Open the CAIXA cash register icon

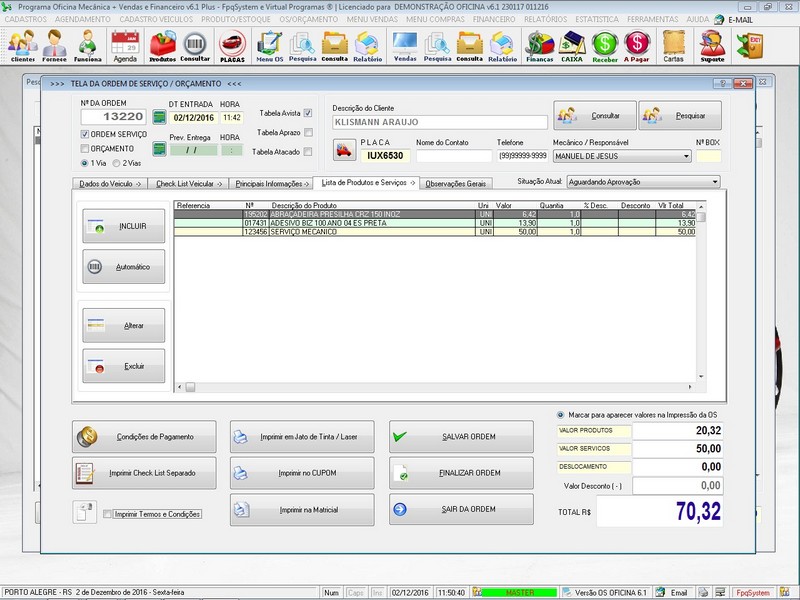572,46
